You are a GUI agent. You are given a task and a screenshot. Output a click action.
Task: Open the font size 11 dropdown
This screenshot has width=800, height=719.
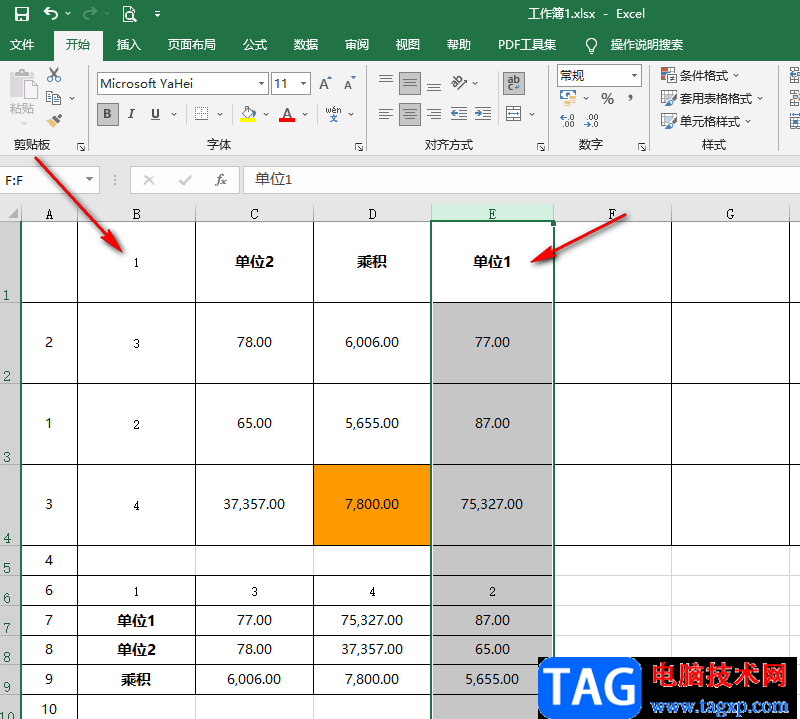point(304,83)
